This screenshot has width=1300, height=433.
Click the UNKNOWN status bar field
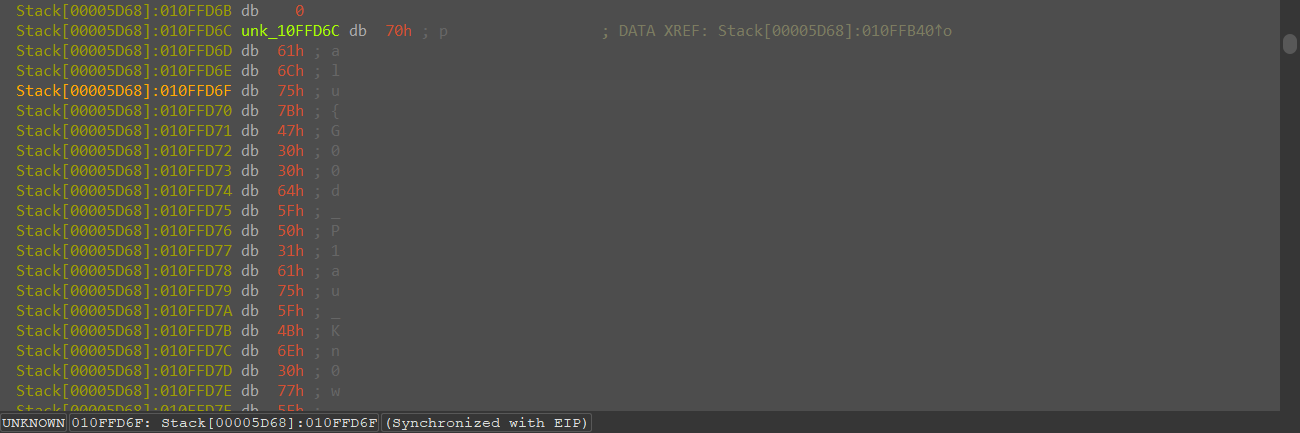[33, 423]
